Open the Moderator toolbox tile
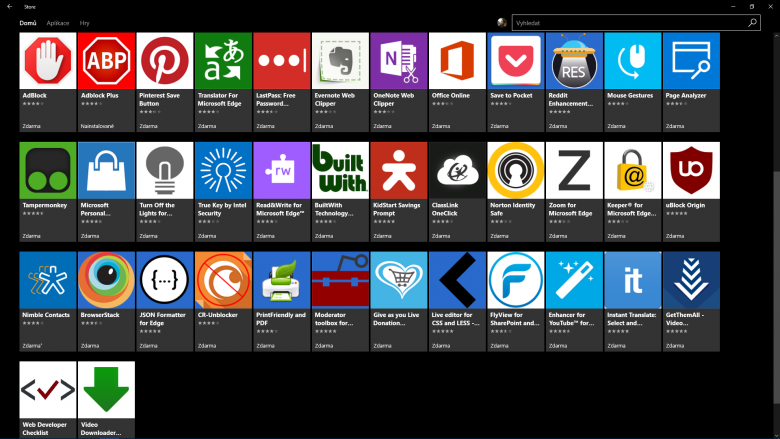This screenshot has width=780, height=439. 340,302
